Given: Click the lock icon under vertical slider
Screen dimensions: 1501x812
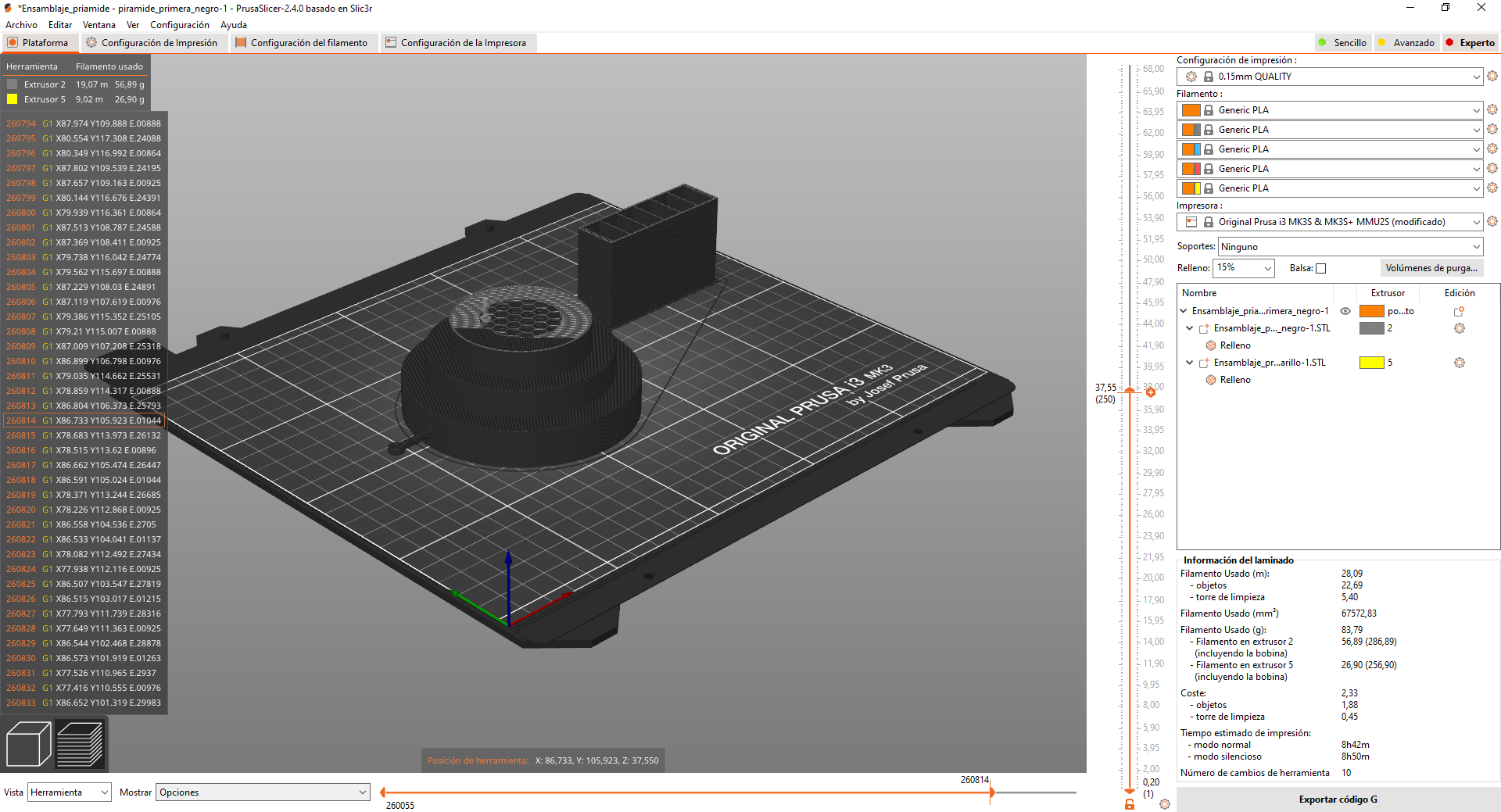Looking at the screenshot, I should coord(1130,803).
